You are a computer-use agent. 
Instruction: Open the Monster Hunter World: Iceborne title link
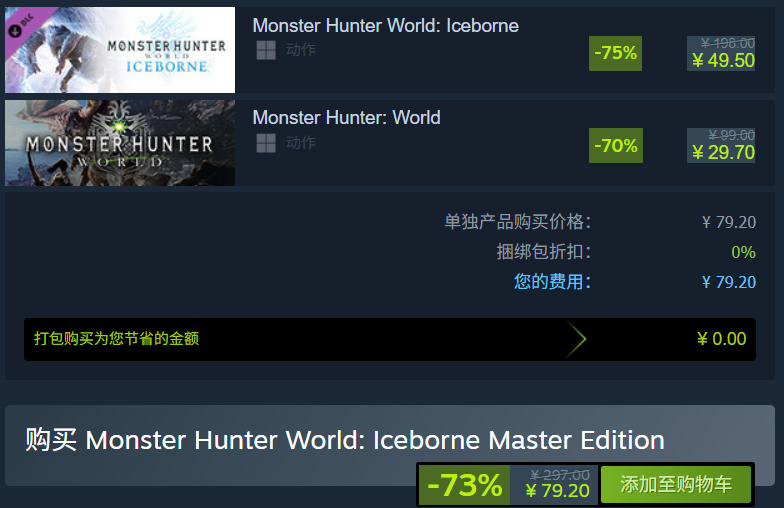[x=386, y=26]
